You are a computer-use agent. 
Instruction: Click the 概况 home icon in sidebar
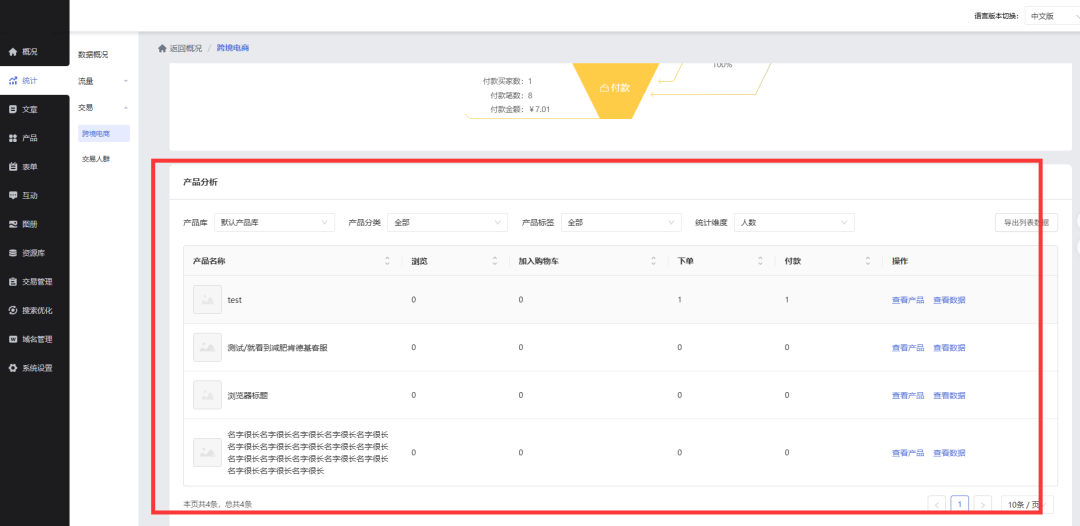point(13,52)
